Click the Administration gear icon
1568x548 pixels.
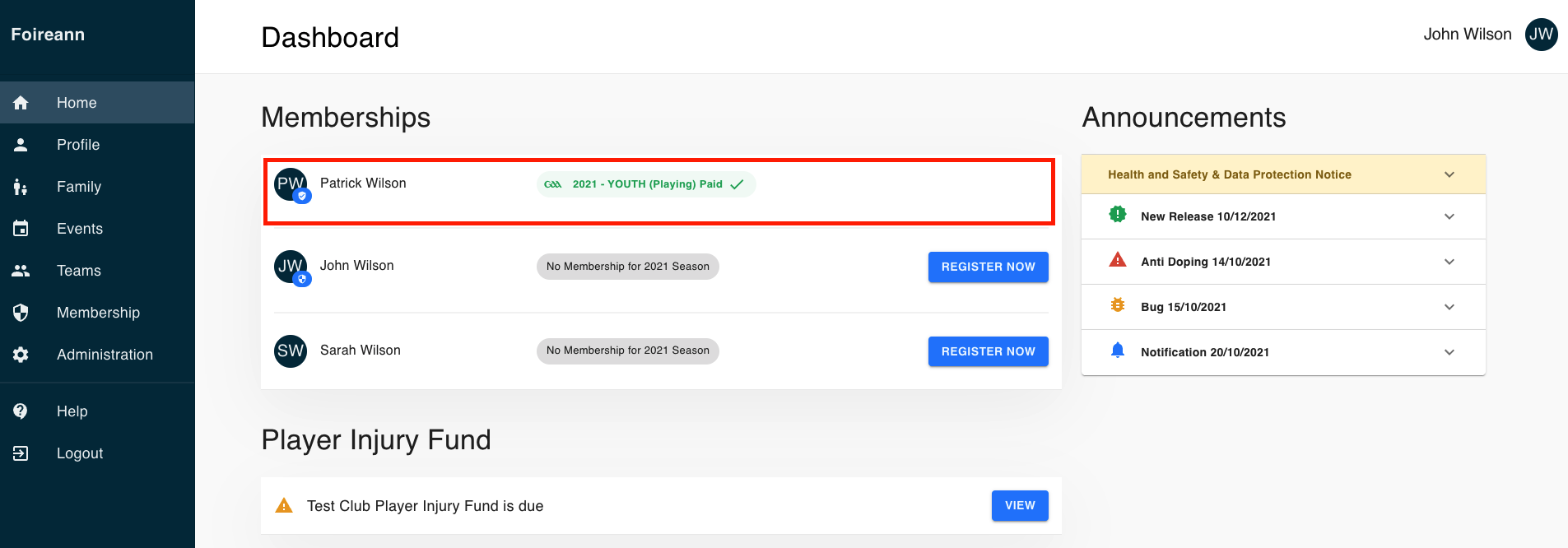tap(21, 355)
